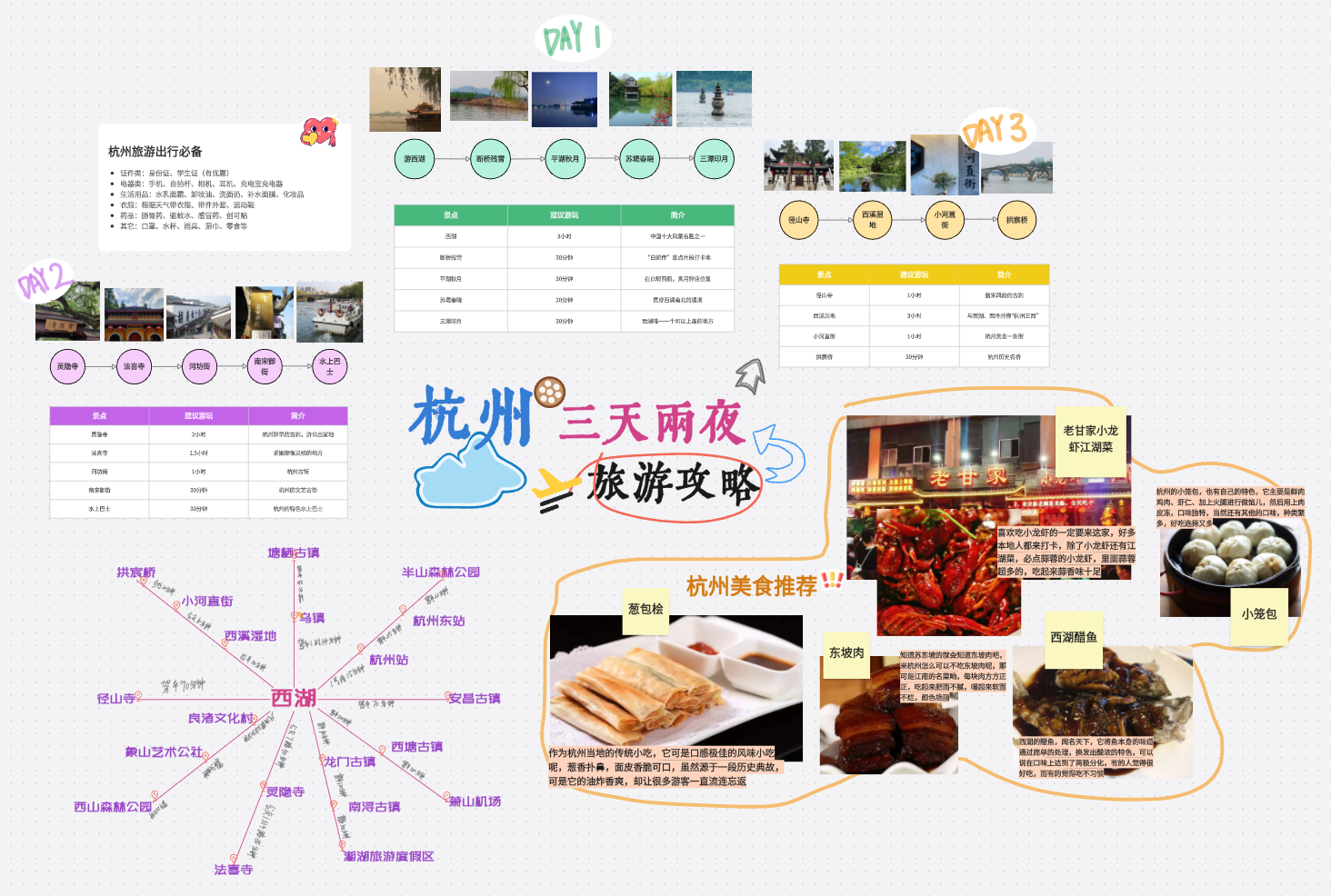Click the three stone pagodas lake photo
Image resolution: width=1331 pixels, height=896 pixels.
point(714,98)
